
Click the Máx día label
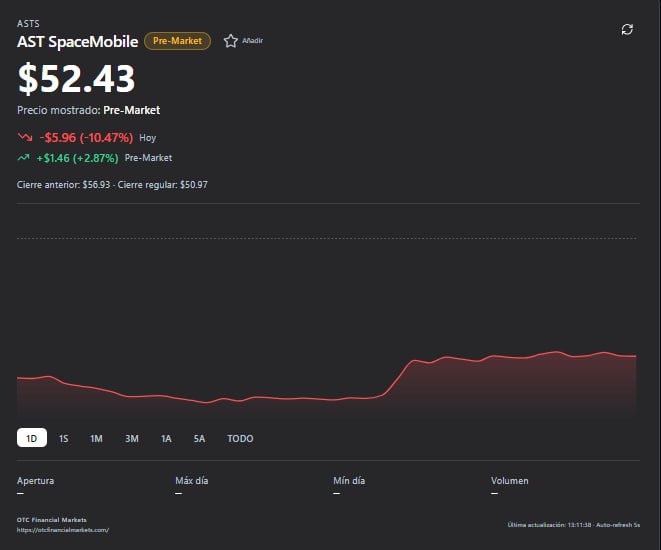192,480
